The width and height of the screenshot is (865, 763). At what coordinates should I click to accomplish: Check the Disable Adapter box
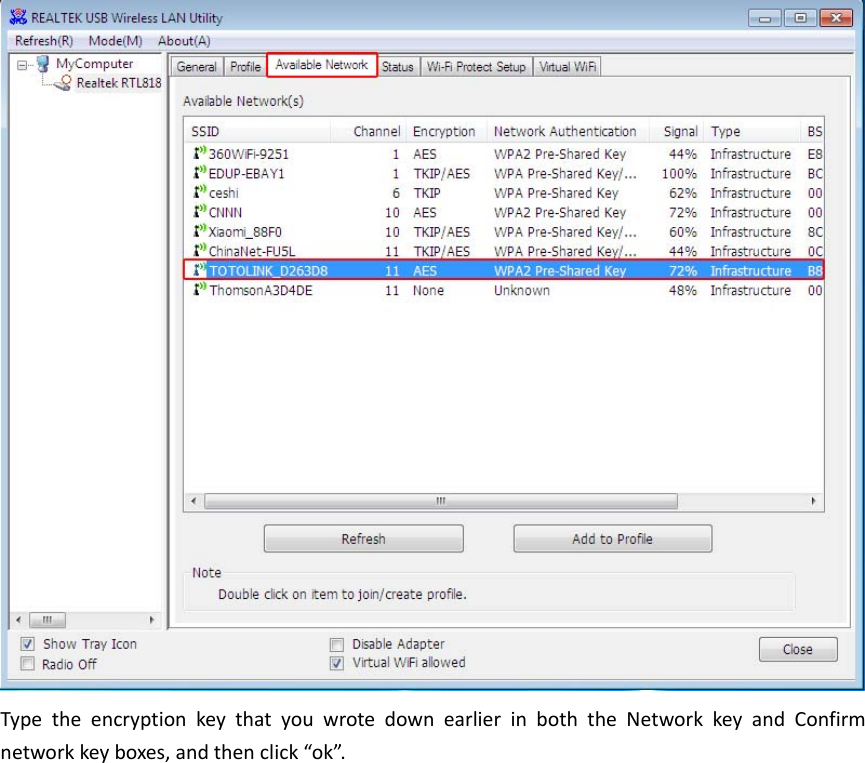tap(337, 644)
